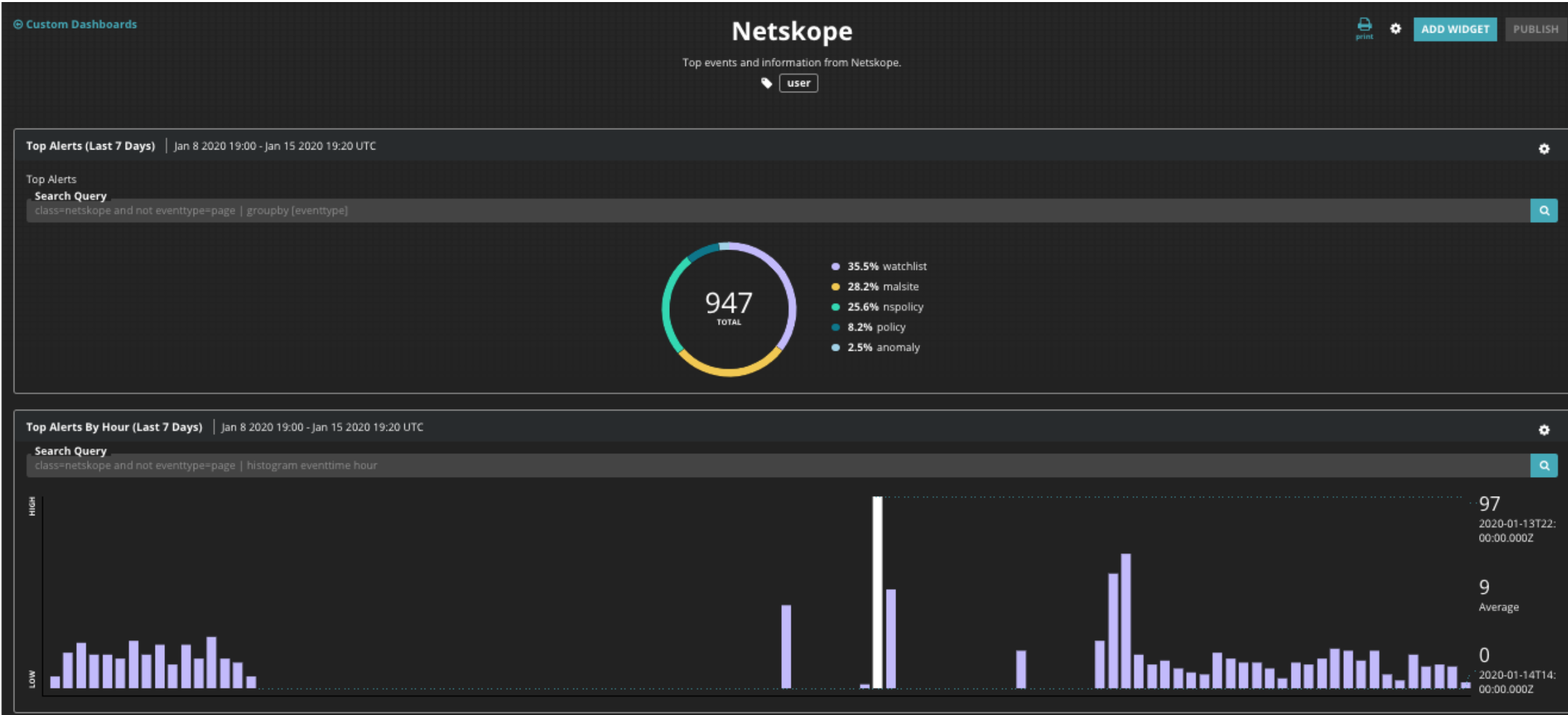Click 25.6% nspolicy legend text

pyautogui.click(x=885, y=307)
